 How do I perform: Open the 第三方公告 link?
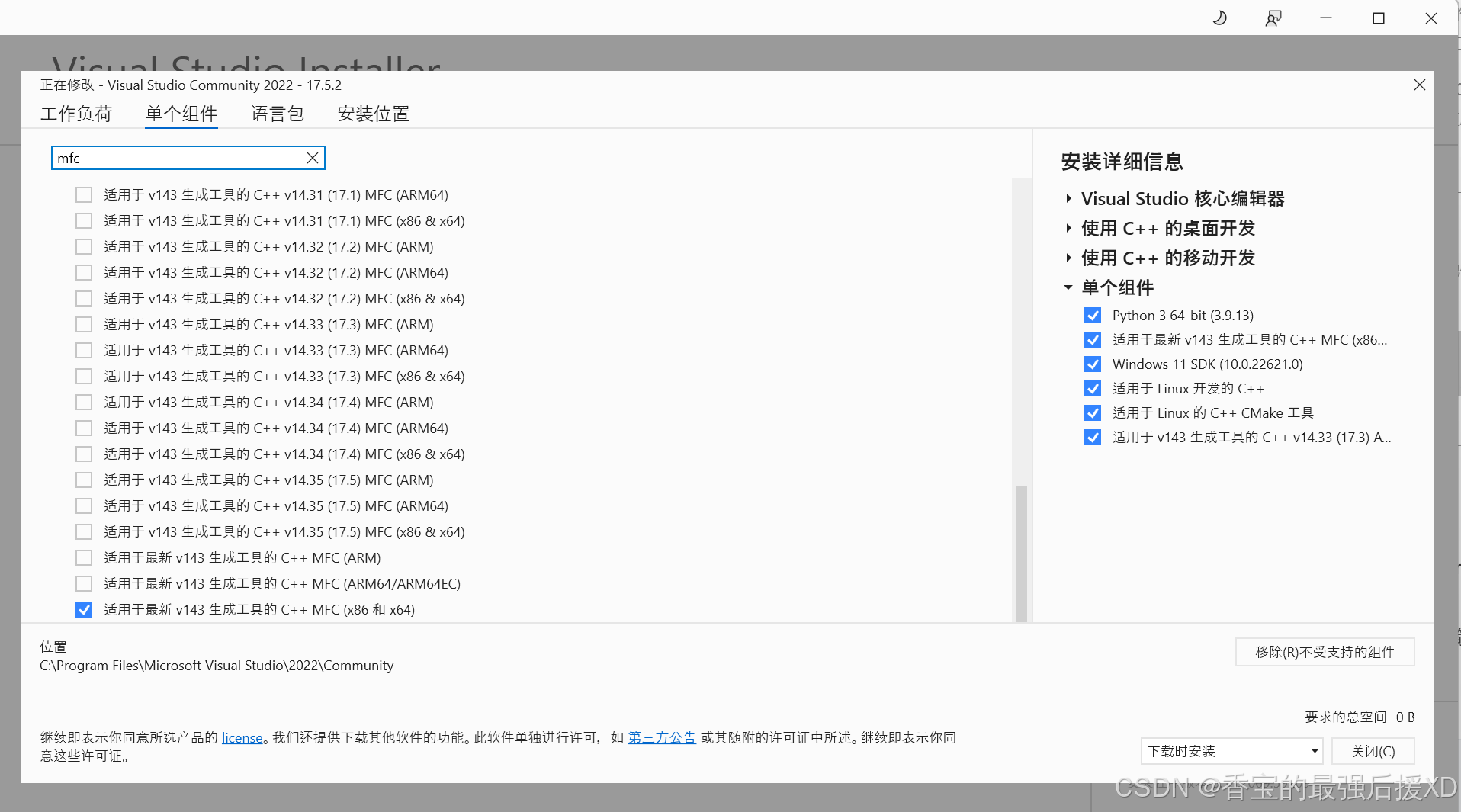662,738
